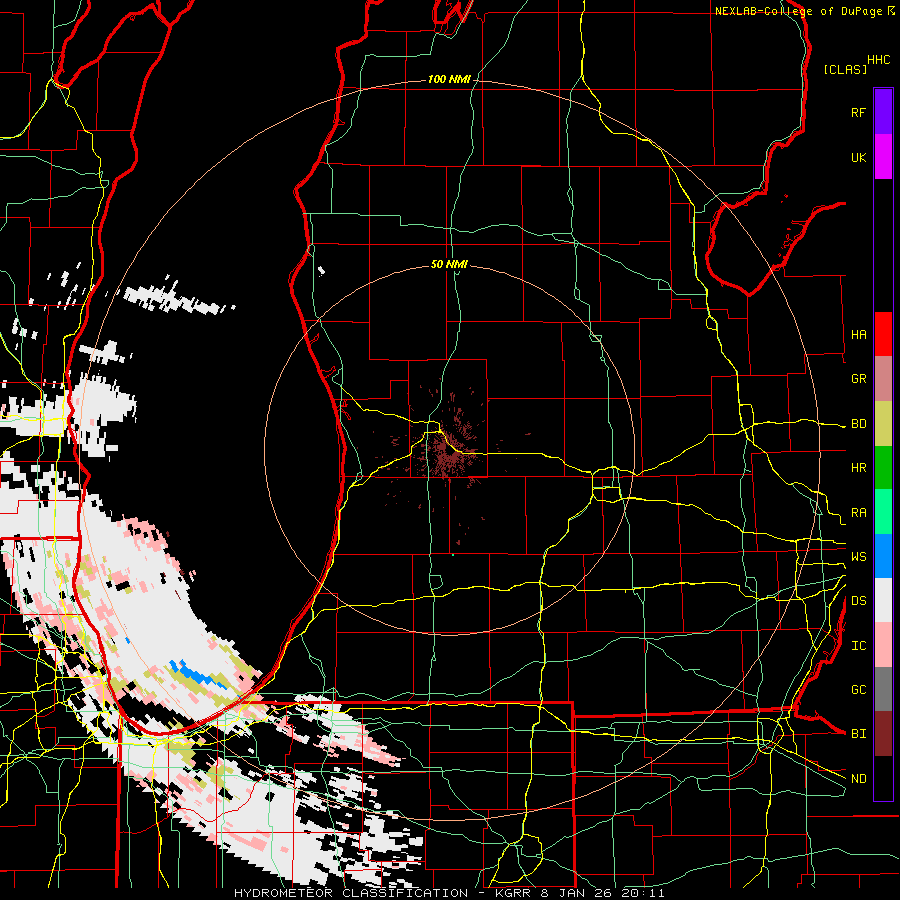The image size is (900, 900).
Task: Click the IC legend label
Action: (858, 645)
